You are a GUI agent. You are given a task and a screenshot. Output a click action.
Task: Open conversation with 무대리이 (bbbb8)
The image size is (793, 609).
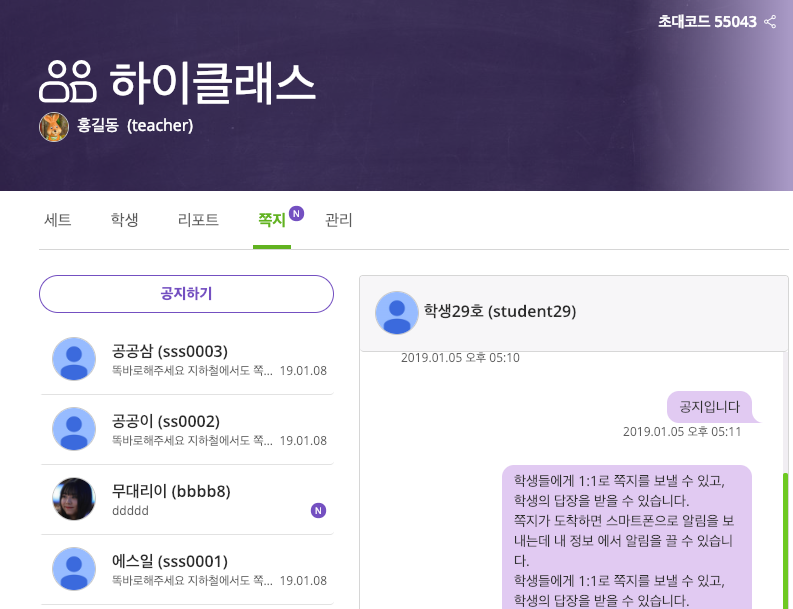point(187,500)
